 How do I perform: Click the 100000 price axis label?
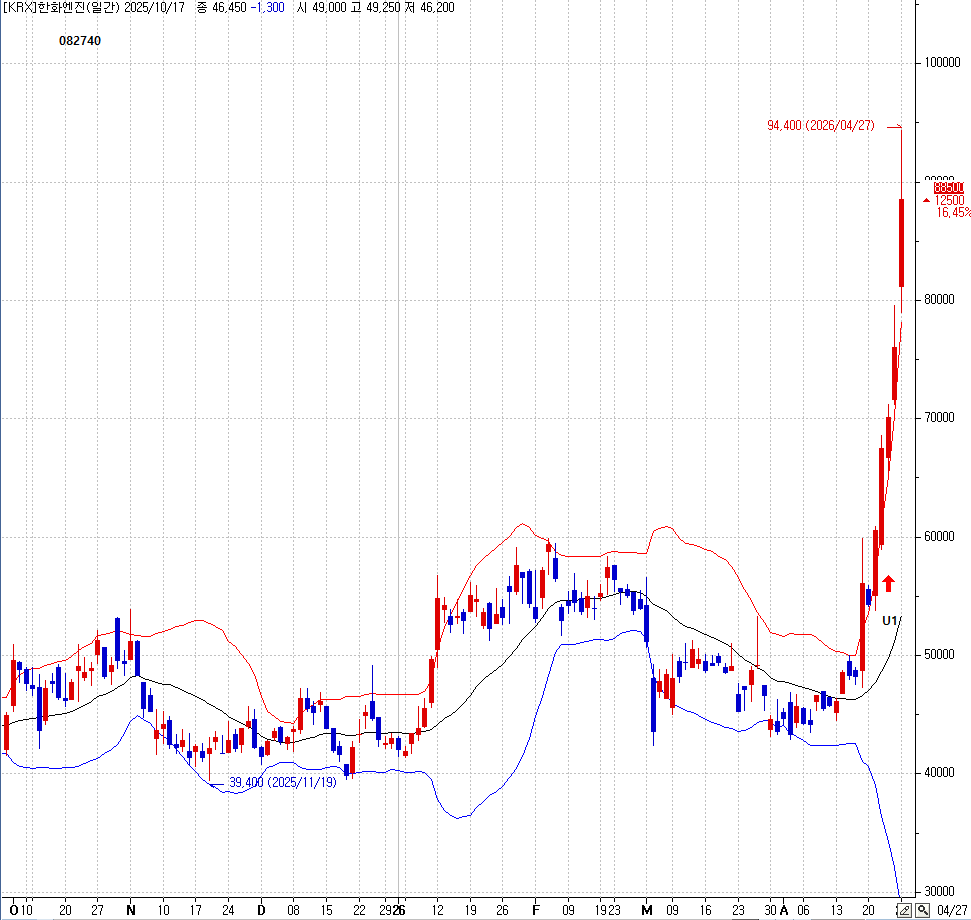point(942,63)
